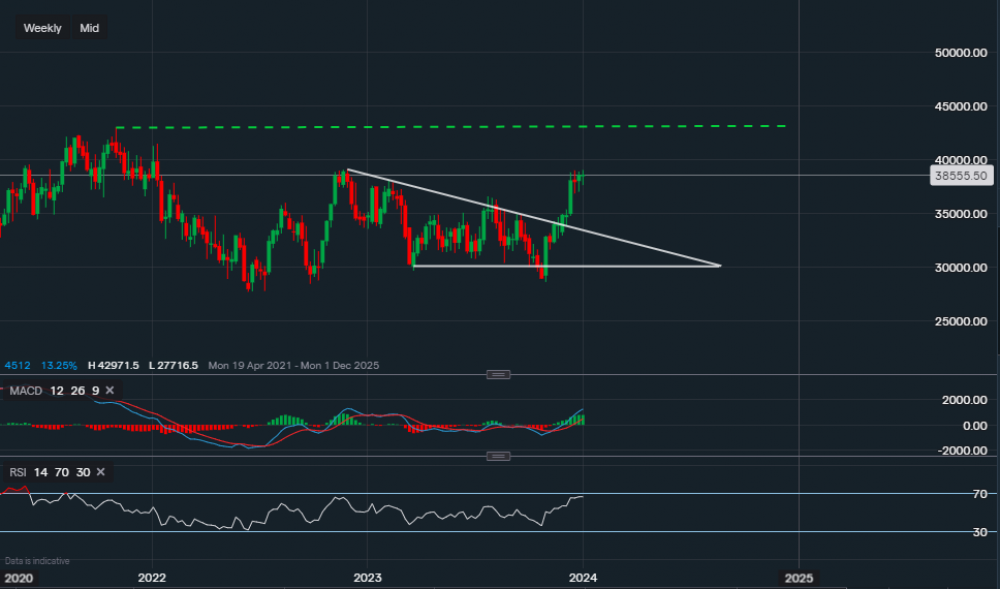Screen dimensions: 1000x589
Task: Open MACD 12 26 9 indicator settings
Action: (52, 390)
